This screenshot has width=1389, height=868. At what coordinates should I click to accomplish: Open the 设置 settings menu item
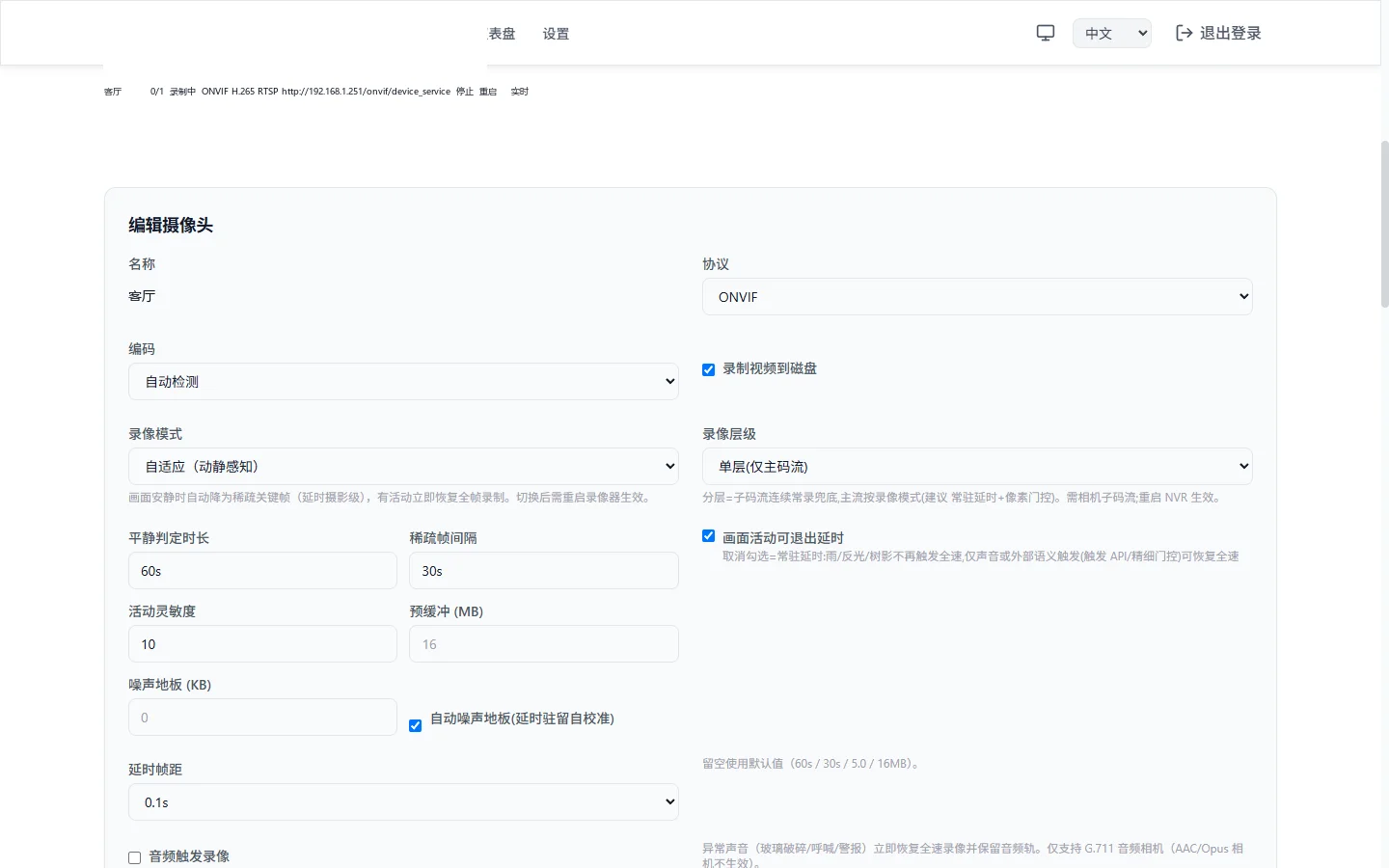(556, 34)
